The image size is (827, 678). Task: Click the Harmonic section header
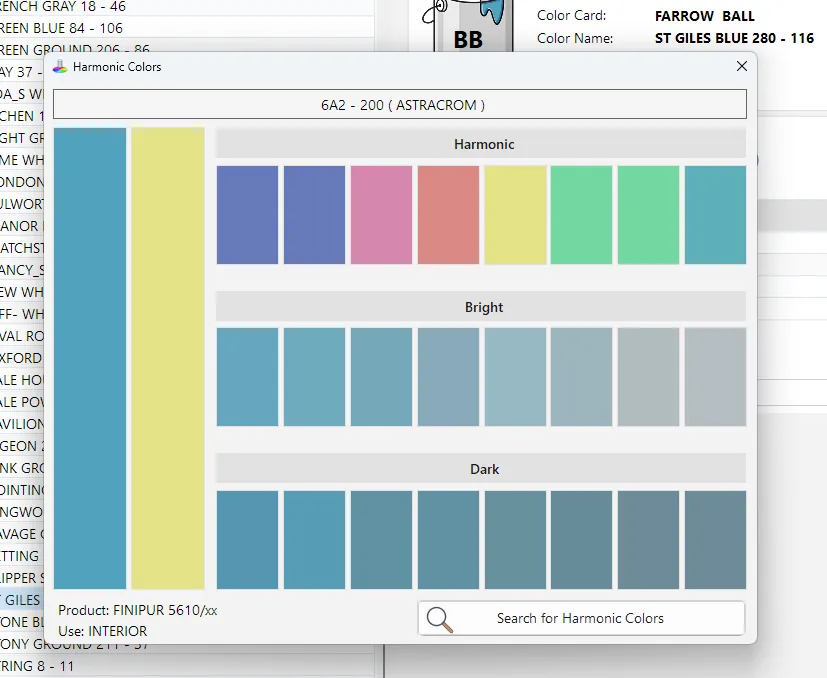pyautogui.click(x=481, y=144)
